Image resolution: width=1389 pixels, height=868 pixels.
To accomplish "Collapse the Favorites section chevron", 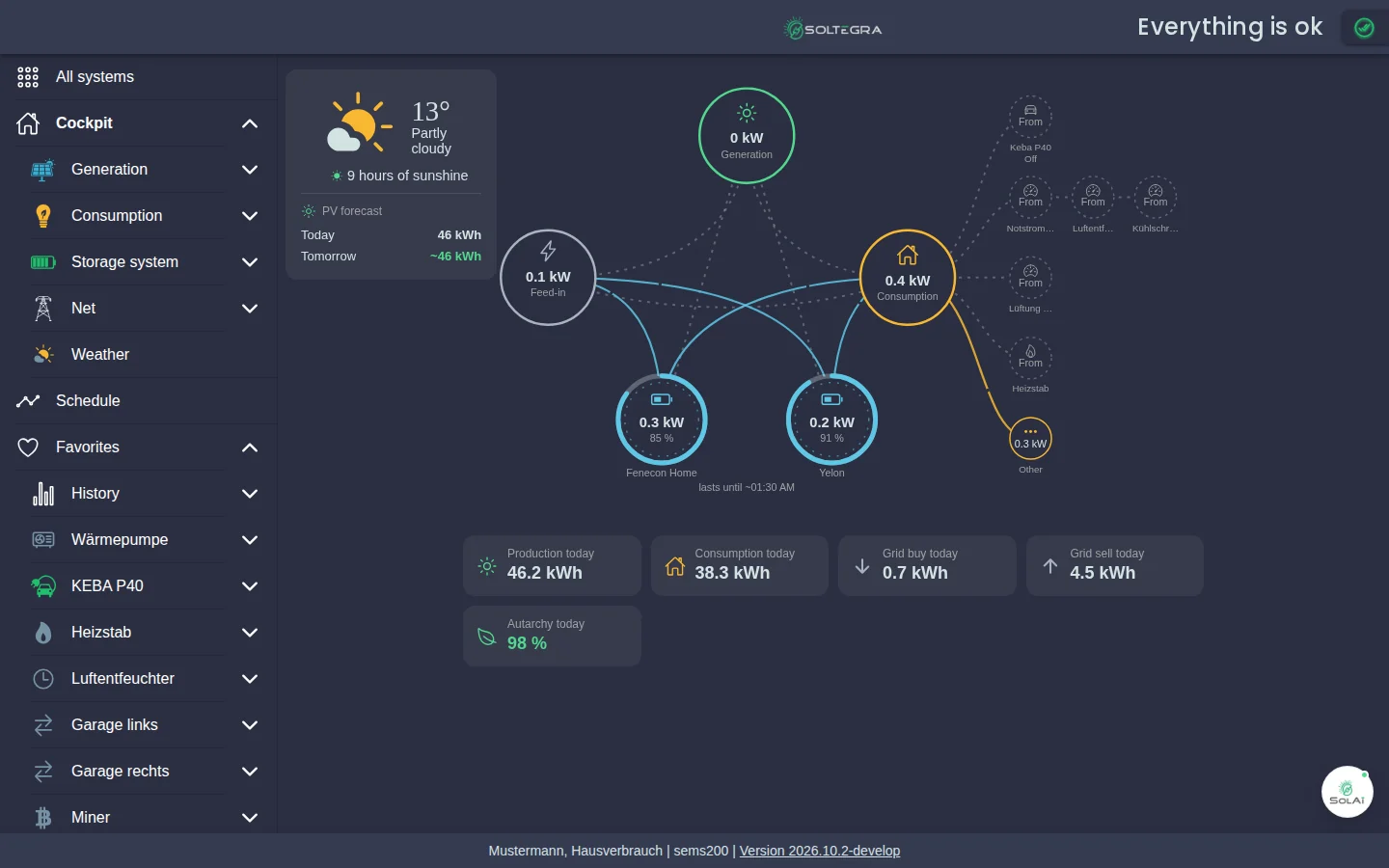I will [x=250, y=448].
